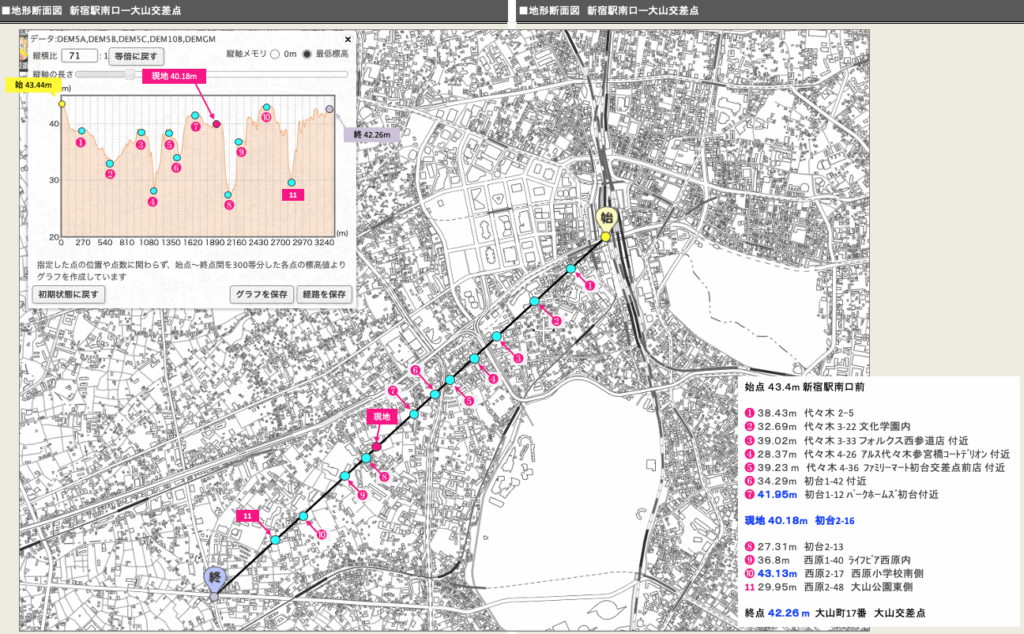Select cyan waypoint 8 on the map route
Screen dimensions: 1024x634
tap(366, 458)
